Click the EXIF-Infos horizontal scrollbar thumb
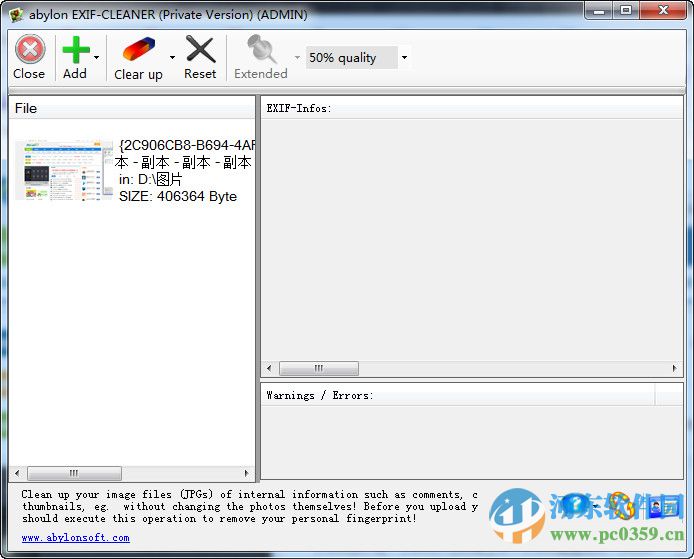Image resolution: width=694 pixels, height=559 pixels. tap(319, 368)
